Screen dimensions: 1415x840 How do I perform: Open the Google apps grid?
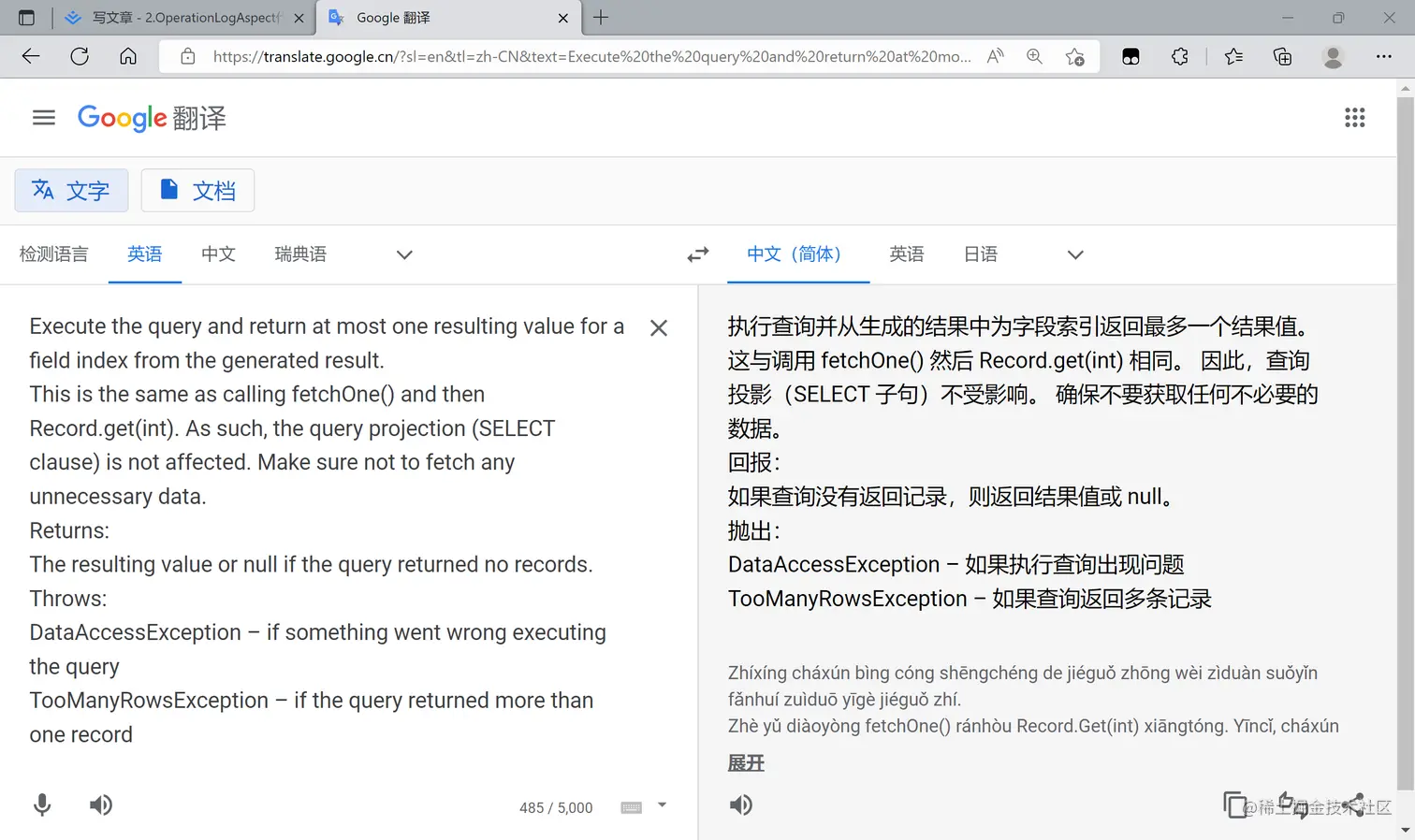pyautogui.click(x=1354, y=118)
